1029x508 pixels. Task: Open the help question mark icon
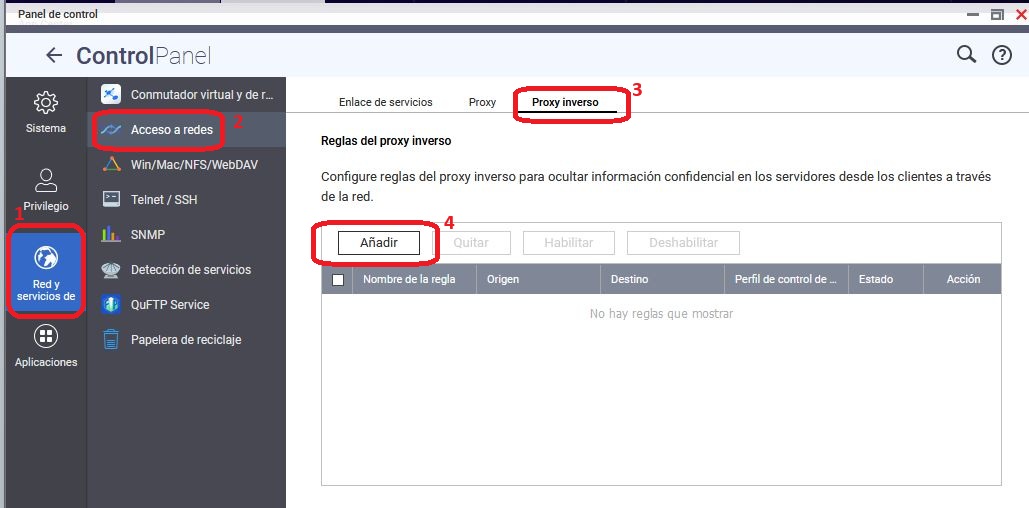coord(1001,56)
